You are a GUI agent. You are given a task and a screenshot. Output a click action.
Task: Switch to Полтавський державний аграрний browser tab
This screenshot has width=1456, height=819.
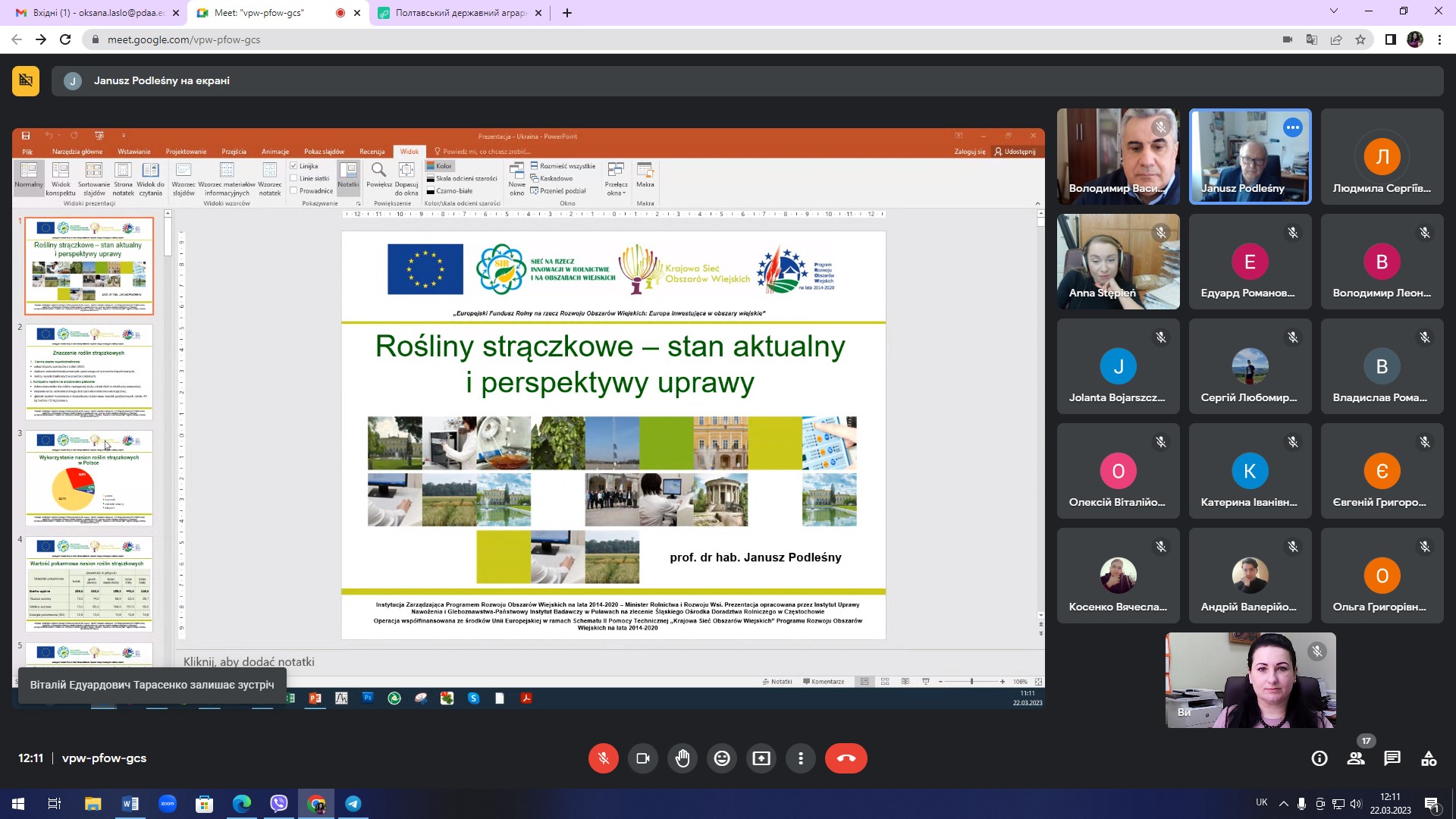click(461, 13)
